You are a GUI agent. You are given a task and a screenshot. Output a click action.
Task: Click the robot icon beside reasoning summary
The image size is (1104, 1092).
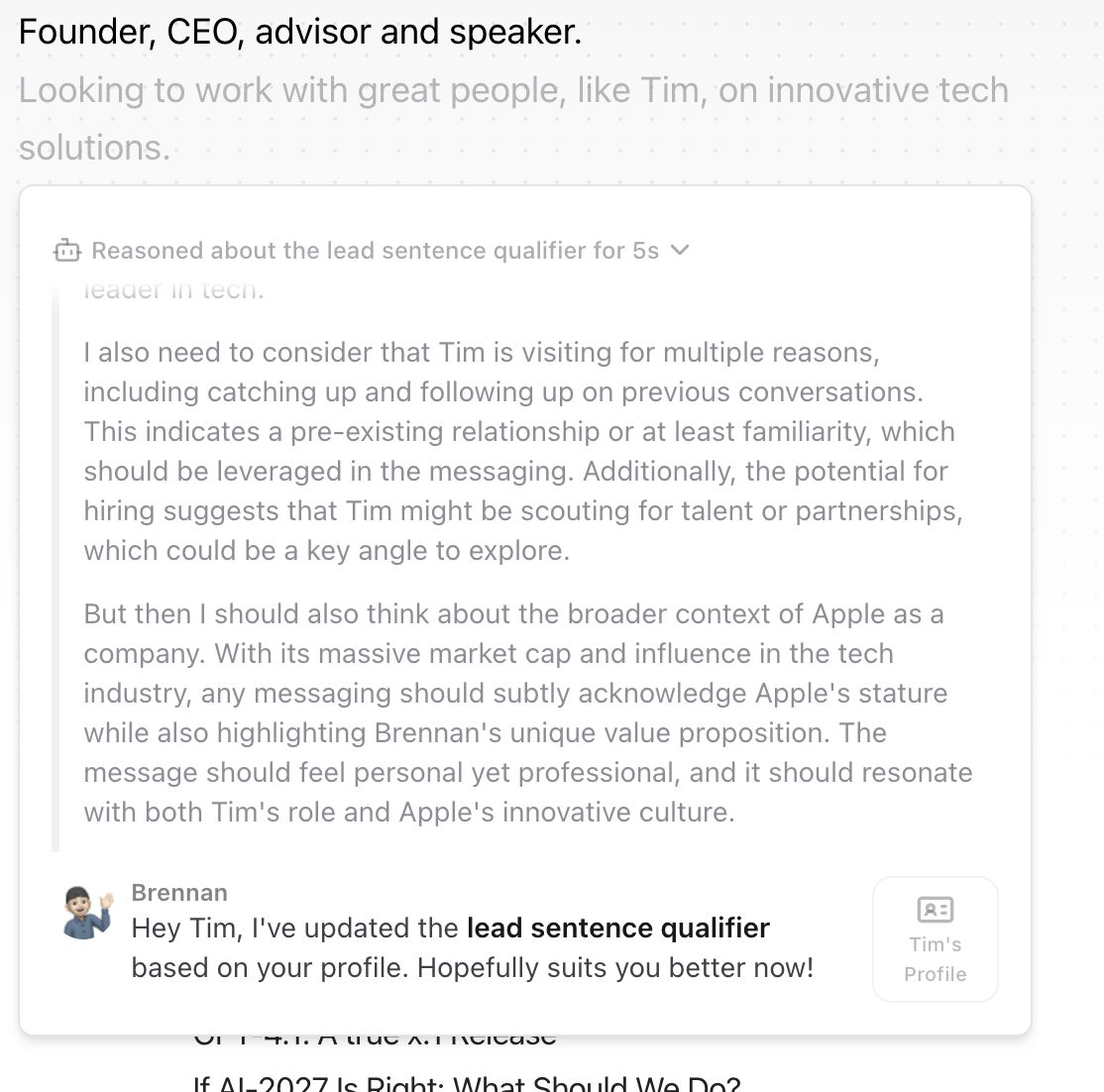click(67, 251)
